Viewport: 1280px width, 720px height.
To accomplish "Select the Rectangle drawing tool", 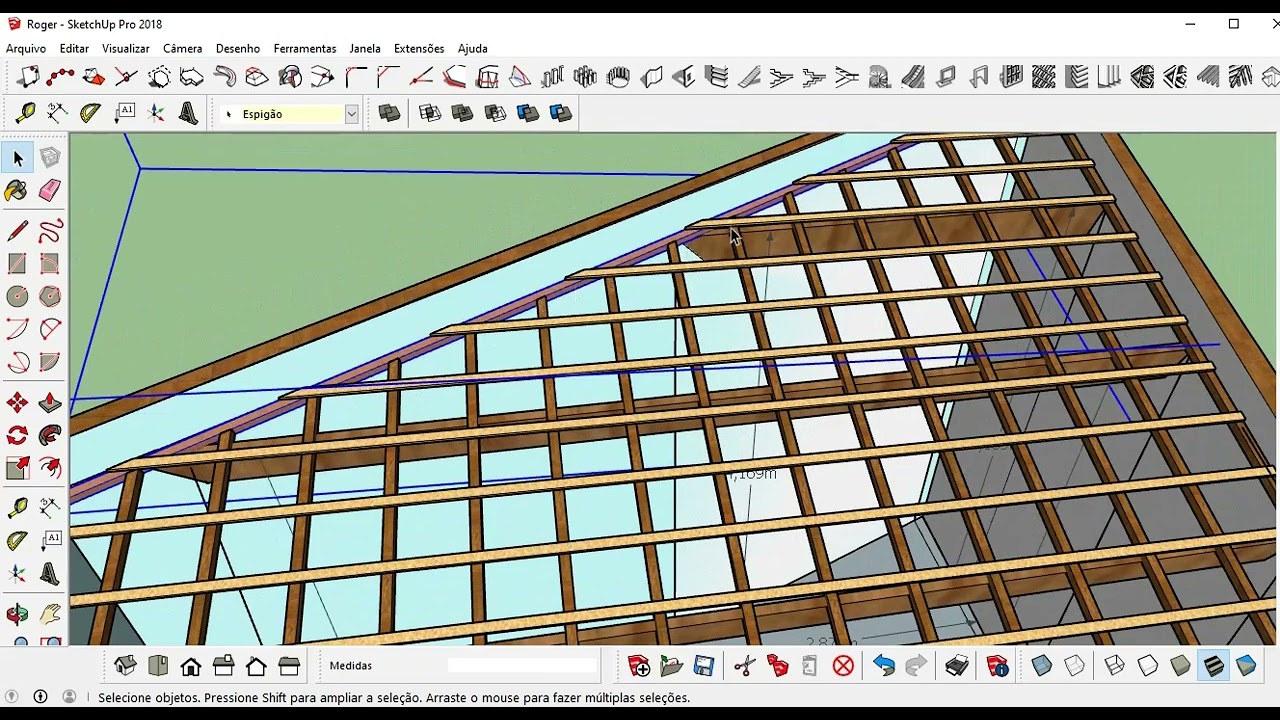I will (x=17, y=264).
